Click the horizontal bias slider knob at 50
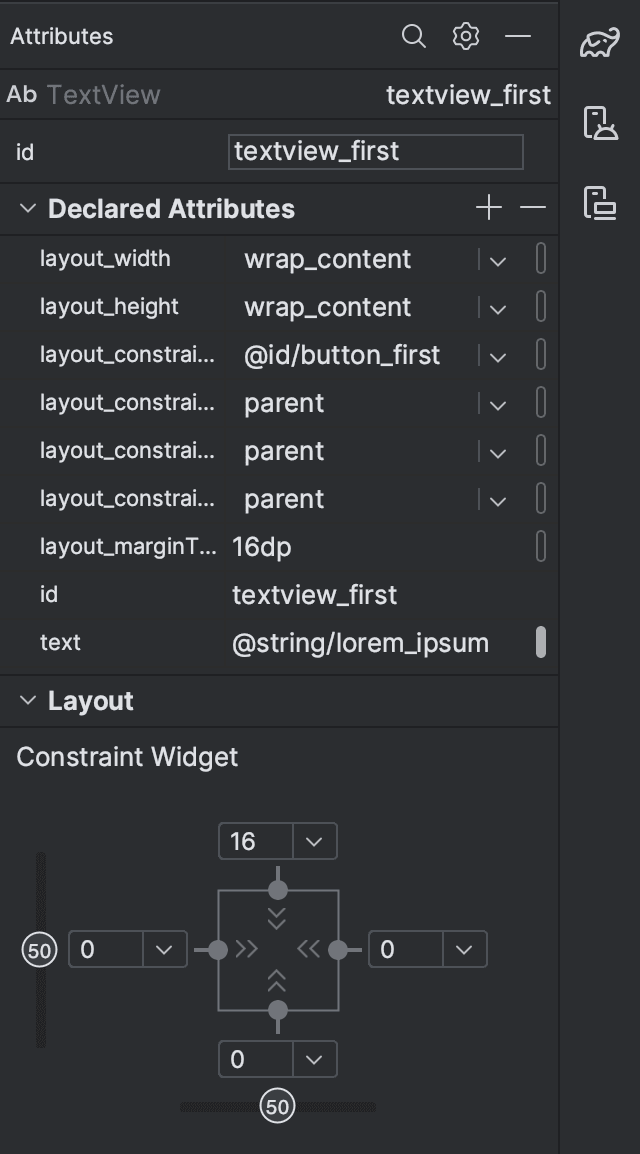640x1154 pixels. pyautogui.click(x=277, y=1107)
